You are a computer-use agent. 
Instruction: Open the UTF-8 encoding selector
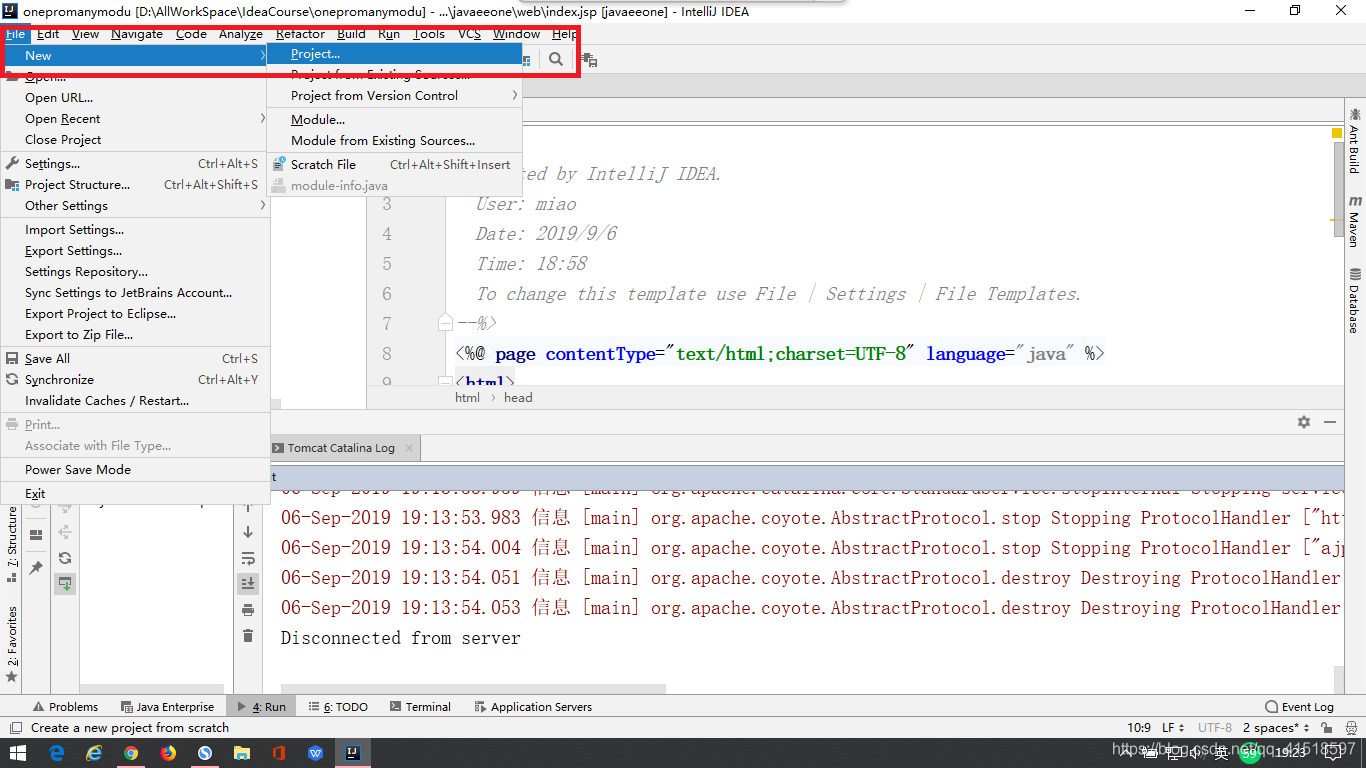[1215, 728]
